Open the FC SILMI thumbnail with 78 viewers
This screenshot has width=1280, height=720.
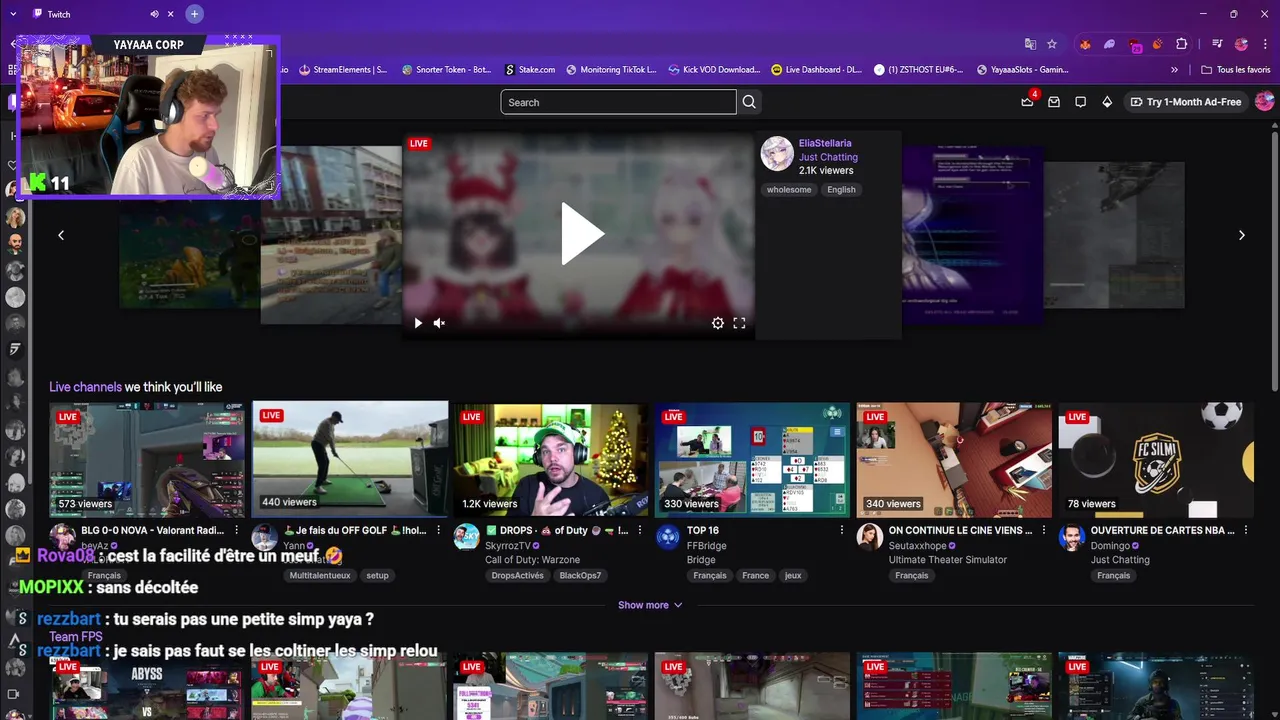(x=1156, y=459)
